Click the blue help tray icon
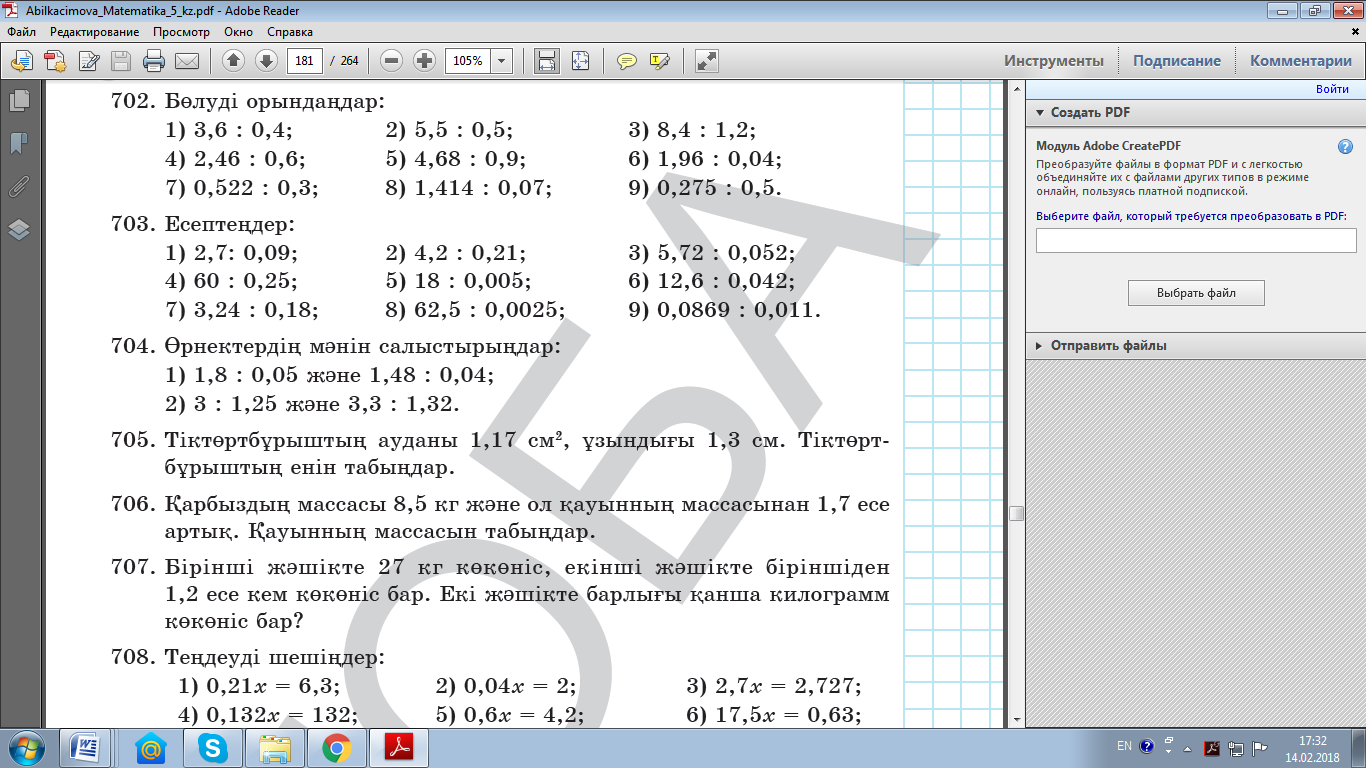The width and height of the screenshot is (1366, 768). (1146, 746)
